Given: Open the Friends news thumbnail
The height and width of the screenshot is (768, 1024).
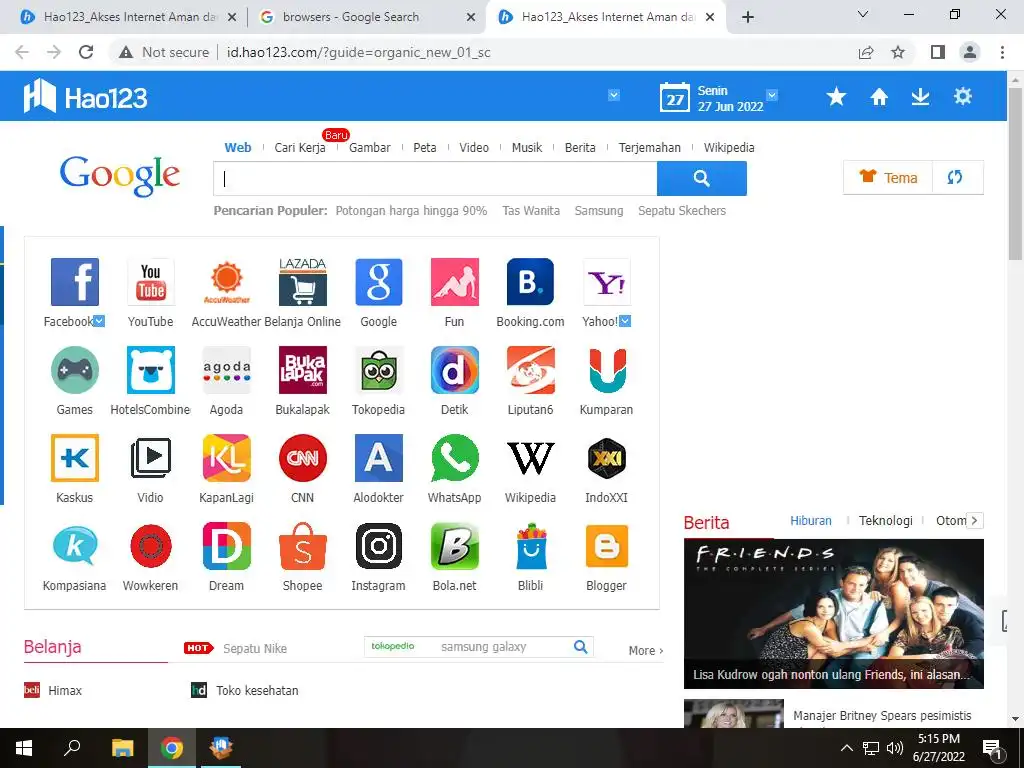Looking at the screenshot, I should [834, 614].
